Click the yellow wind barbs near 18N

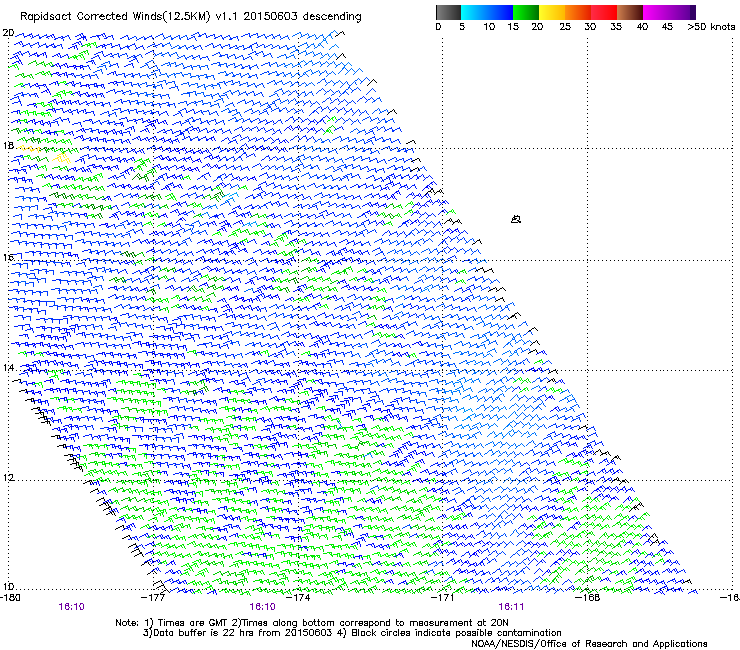[61, 157]
